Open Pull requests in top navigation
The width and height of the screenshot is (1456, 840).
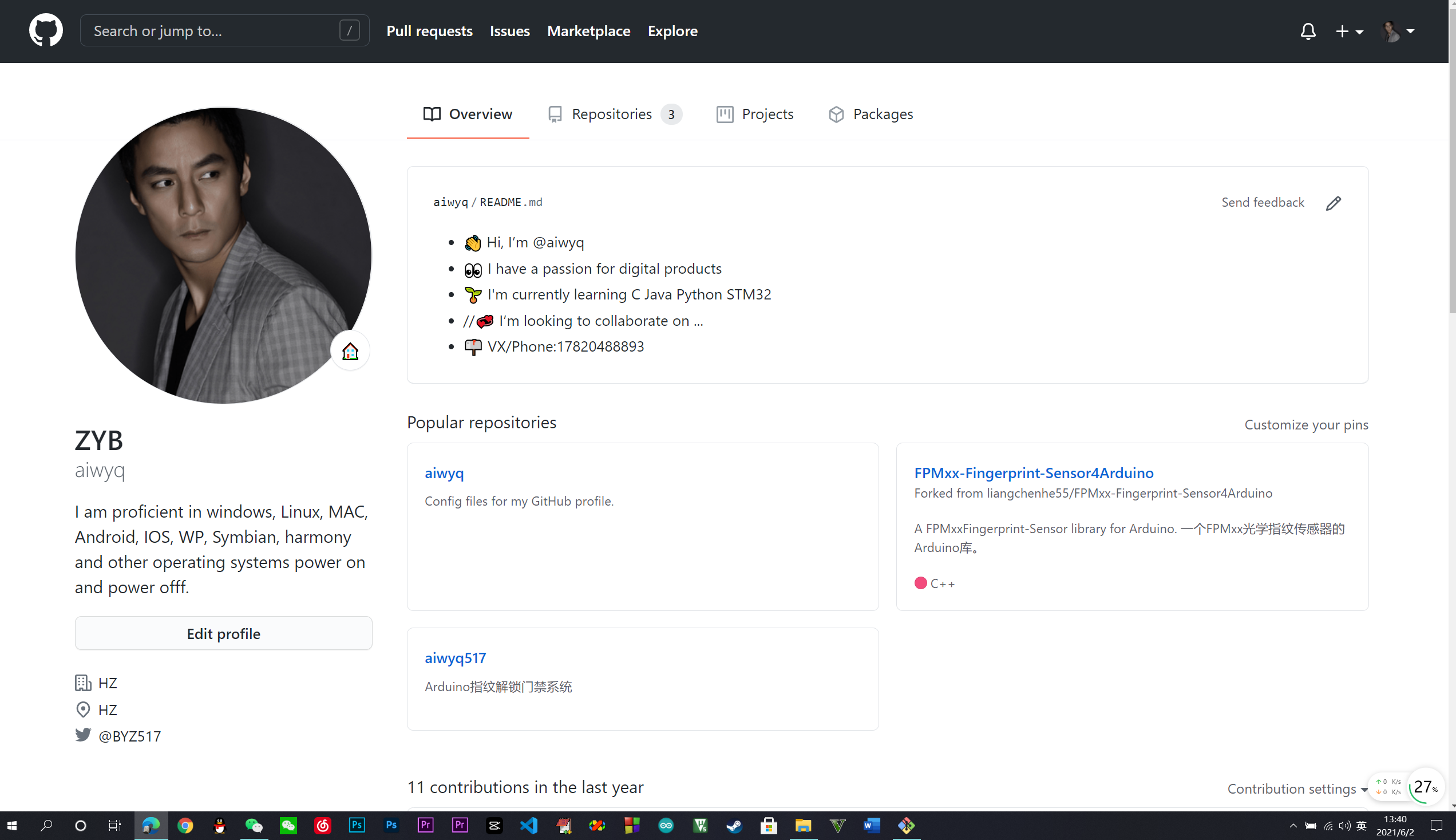pos(429,30)
